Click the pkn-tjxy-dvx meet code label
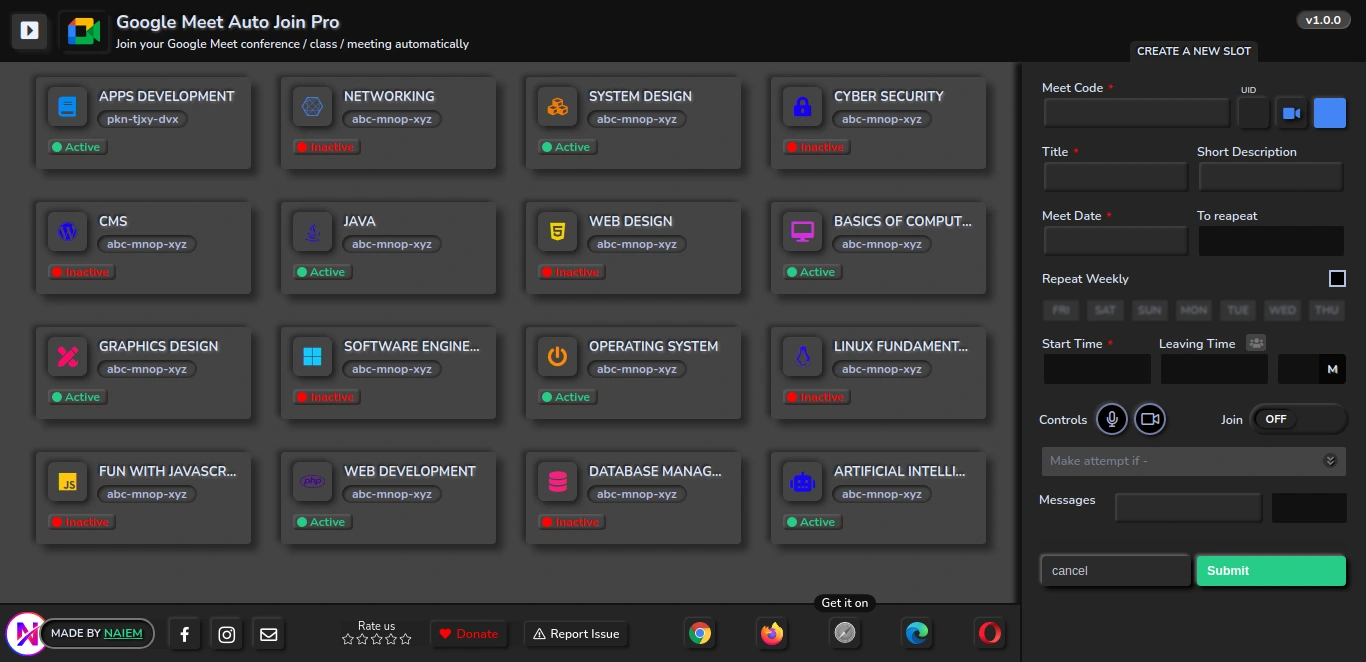1366x662 pixels. point(143,119)
